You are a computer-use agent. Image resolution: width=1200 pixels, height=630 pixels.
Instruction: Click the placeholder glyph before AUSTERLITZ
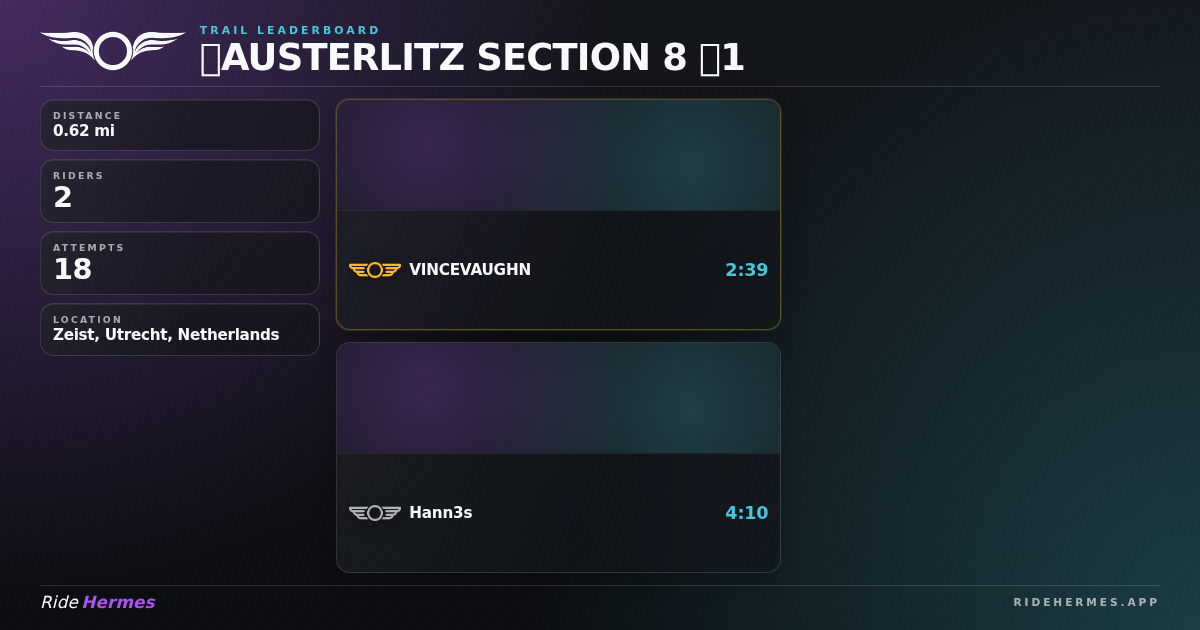click(x=210, y=58)
